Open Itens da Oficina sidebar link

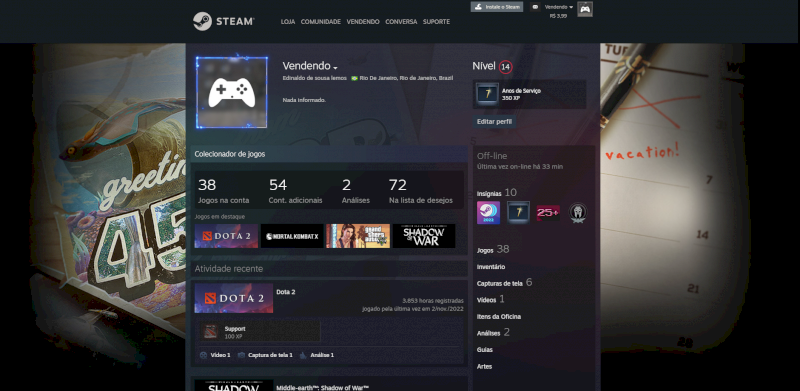(498, 316)
